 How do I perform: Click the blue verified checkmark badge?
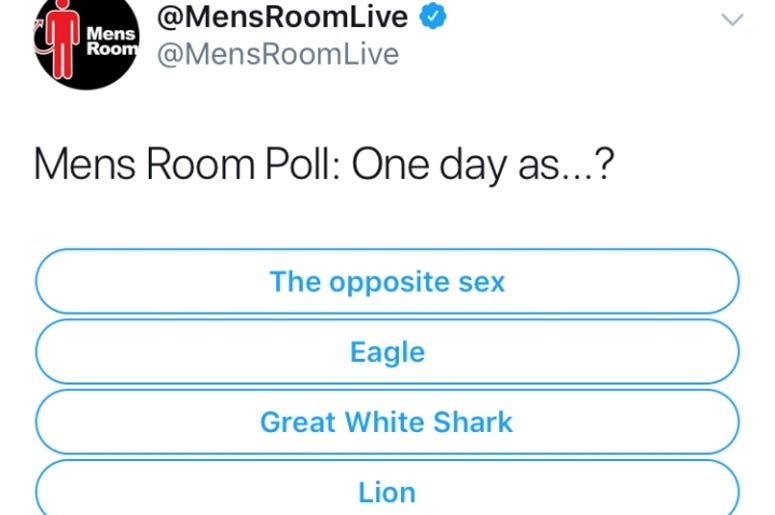[433, 16]
